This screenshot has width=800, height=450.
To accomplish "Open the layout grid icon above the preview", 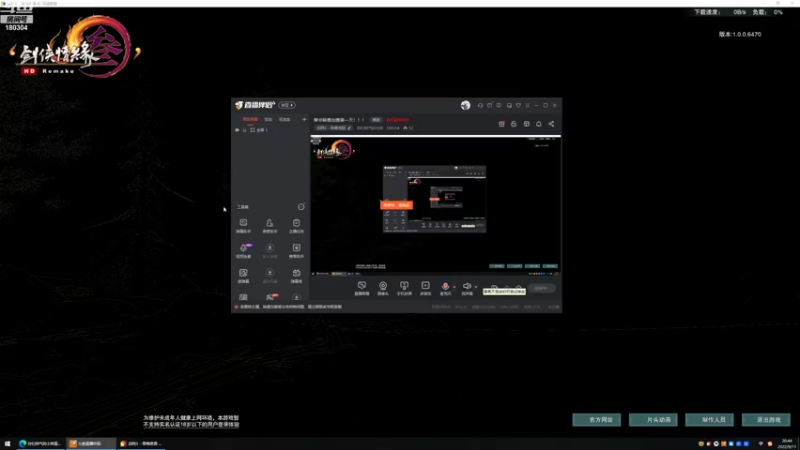I will pyautogui.click(x=527, y=124).
